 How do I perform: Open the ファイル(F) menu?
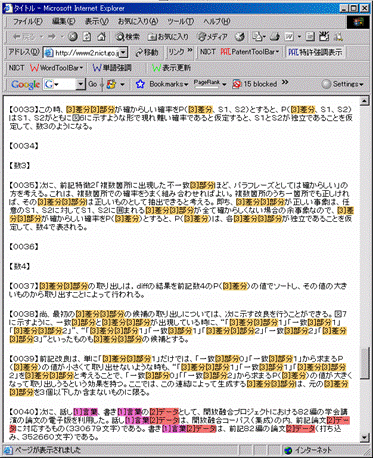(x=28, y=22)
